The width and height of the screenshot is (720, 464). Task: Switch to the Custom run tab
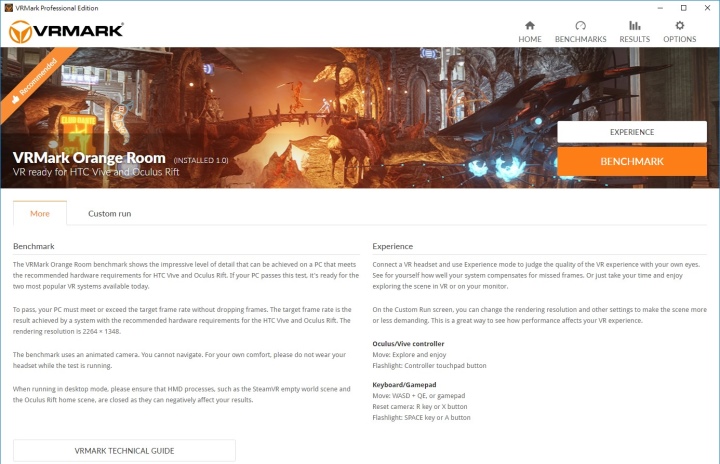click(109, 213)
